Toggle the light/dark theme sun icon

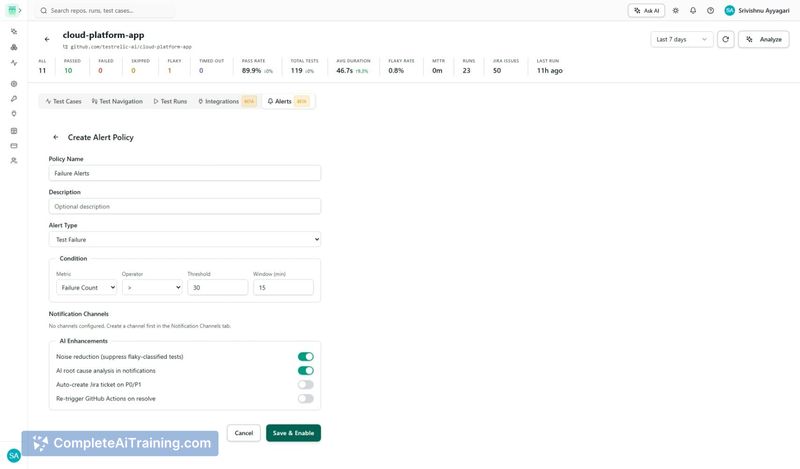pyautogui.click(x=675, y=10)
